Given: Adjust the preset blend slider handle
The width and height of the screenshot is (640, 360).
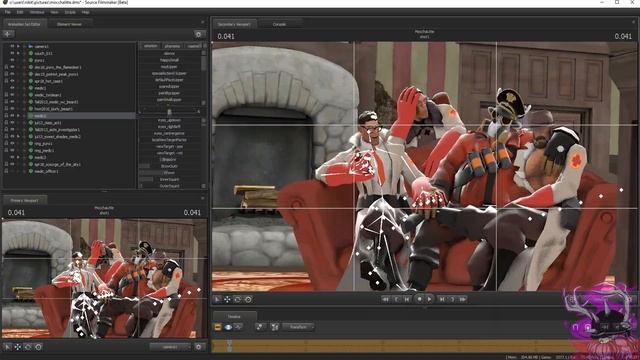Looking at the screenshot, I should click(169, 111).
